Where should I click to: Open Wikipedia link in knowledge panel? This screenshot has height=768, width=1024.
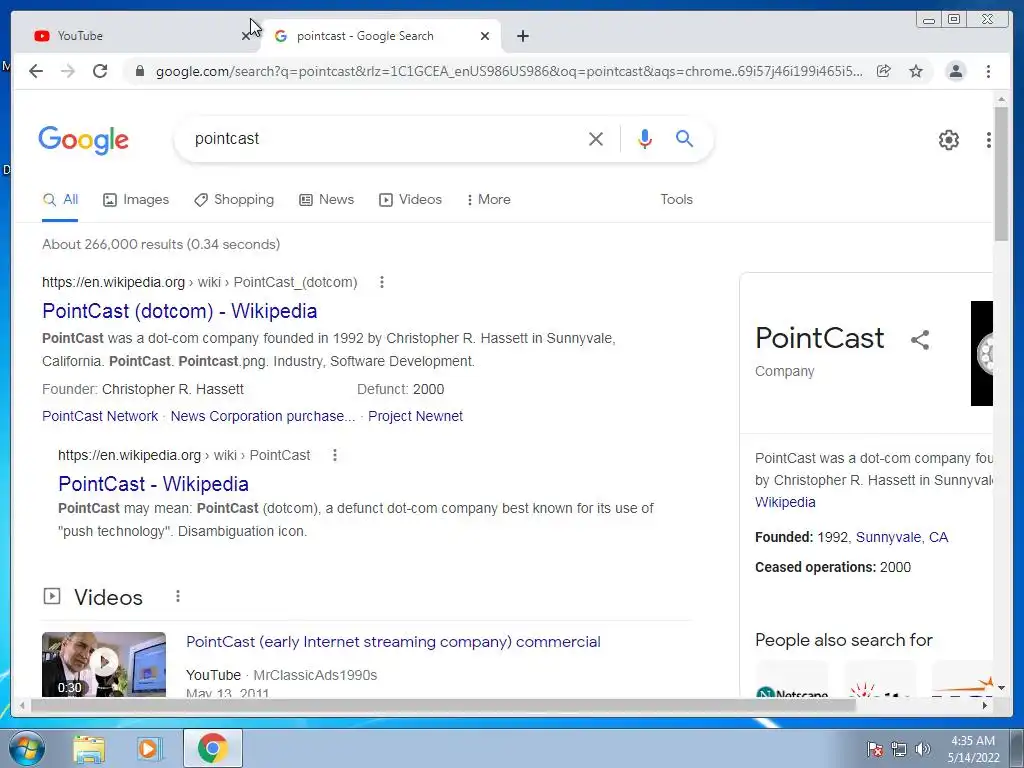(785, 502)
